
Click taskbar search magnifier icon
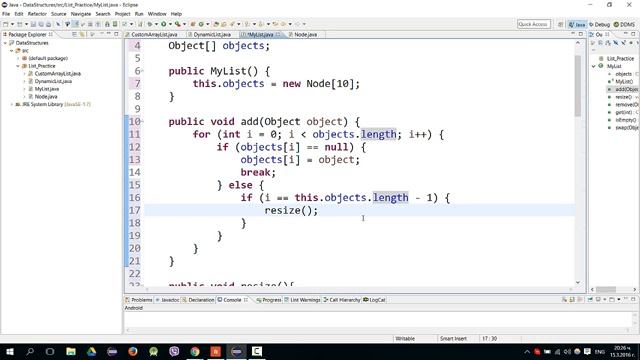pyautogui.click(x=30, y=351)
